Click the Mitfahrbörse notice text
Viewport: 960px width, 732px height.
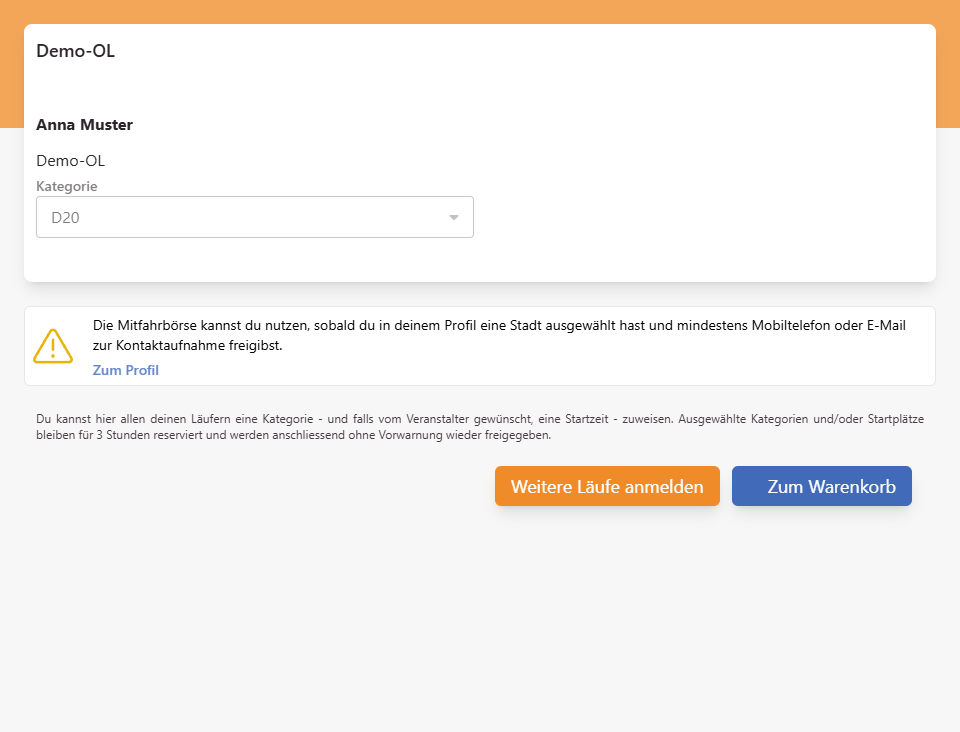[499, 335]
